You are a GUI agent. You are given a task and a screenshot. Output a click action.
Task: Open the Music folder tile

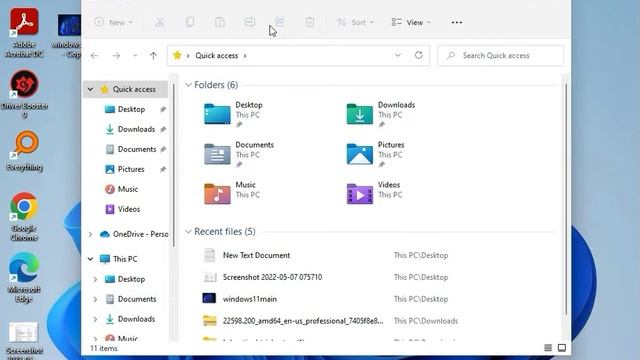[x=233, y=193]
